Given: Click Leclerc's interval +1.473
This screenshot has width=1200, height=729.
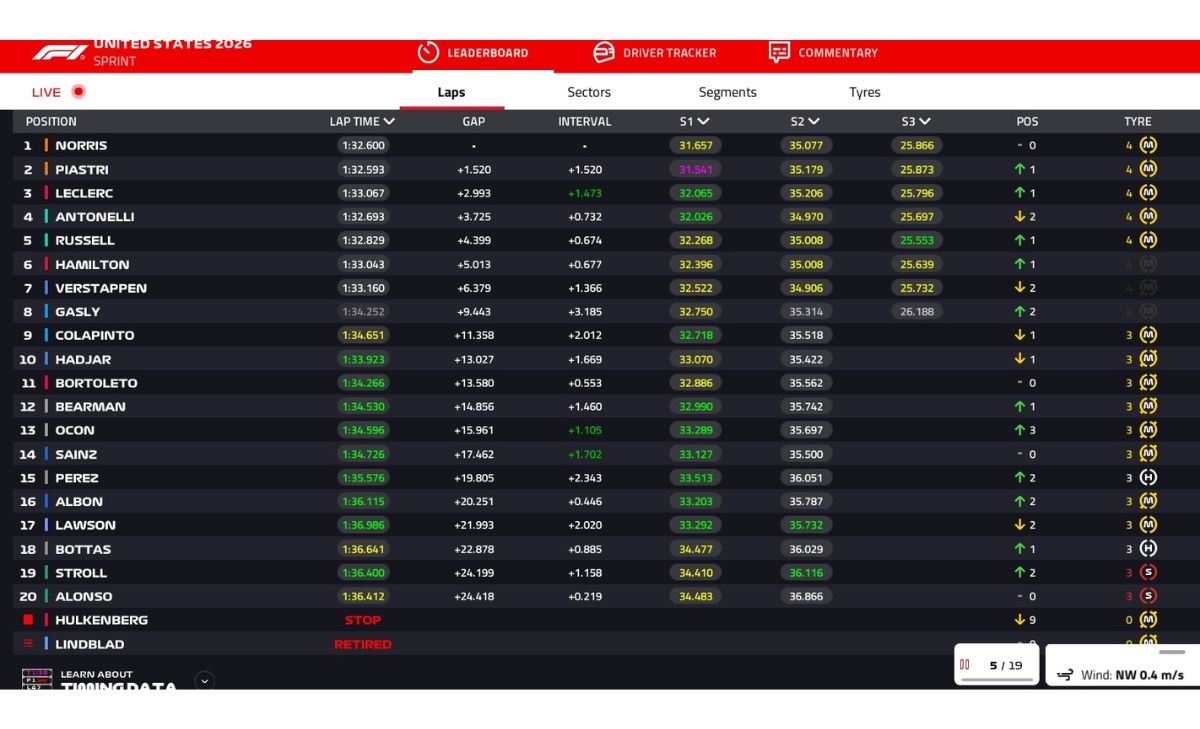Looking at the screenshot, I should 585,193.
